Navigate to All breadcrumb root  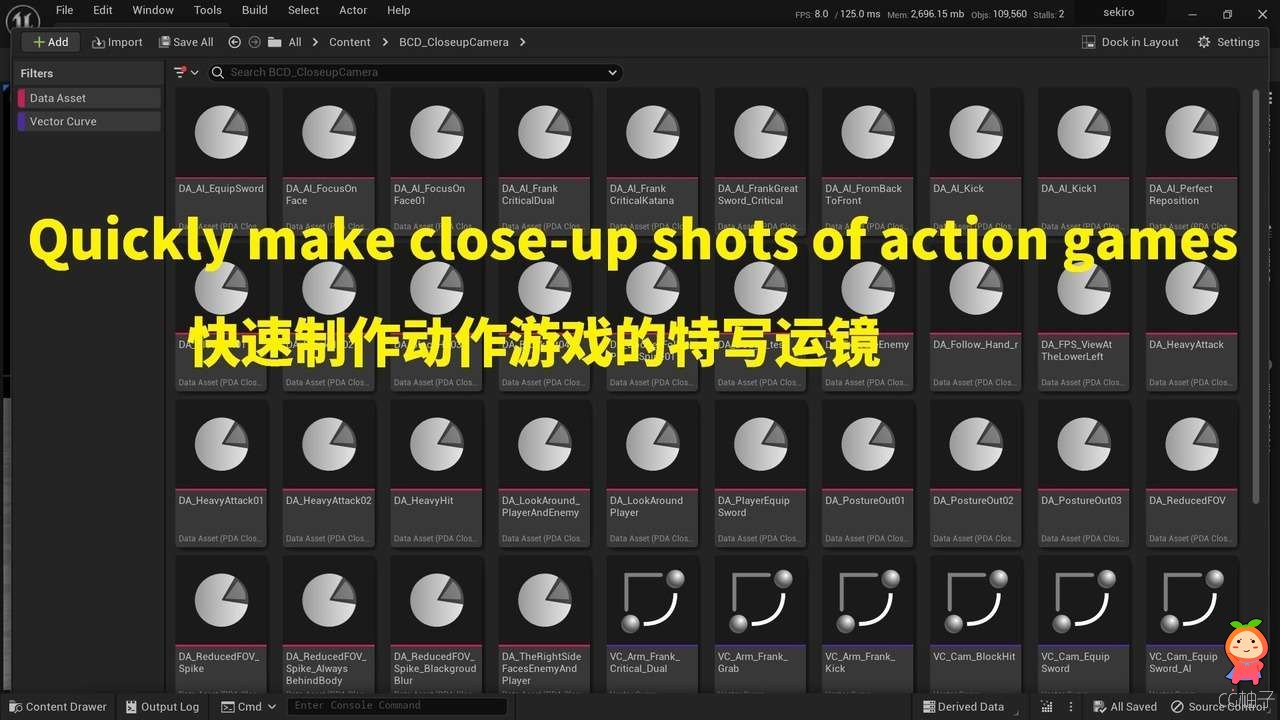(295, 42)
